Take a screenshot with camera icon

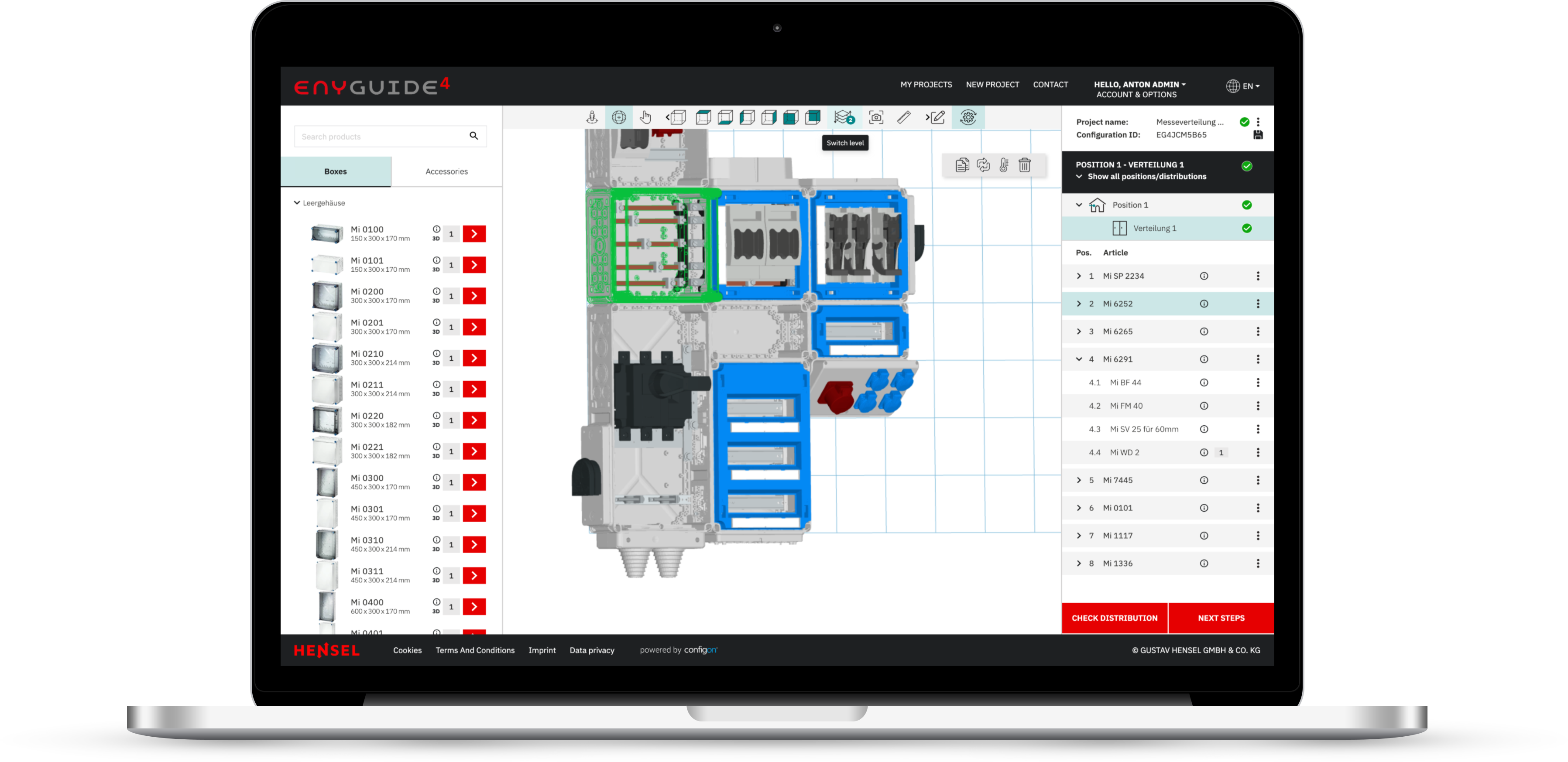(x=876, y=117)
